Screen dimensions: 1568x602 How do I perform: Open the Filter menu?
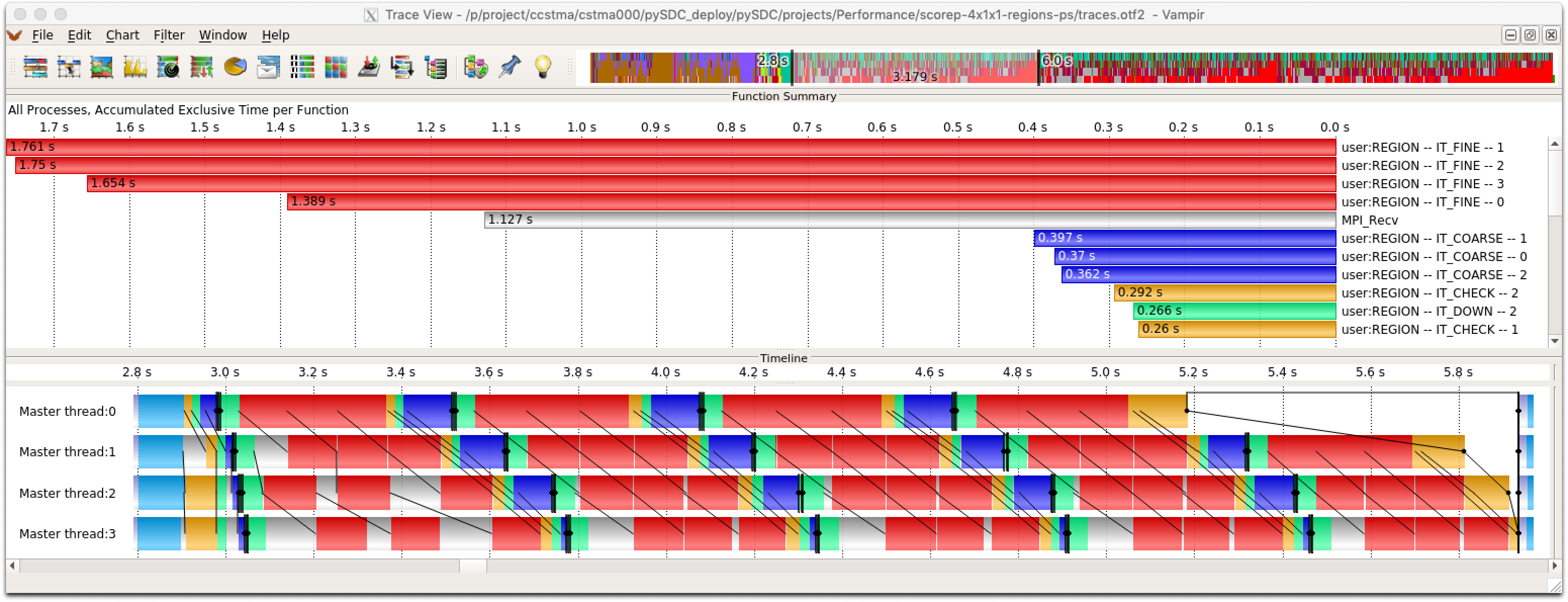(x=169, y=35)
